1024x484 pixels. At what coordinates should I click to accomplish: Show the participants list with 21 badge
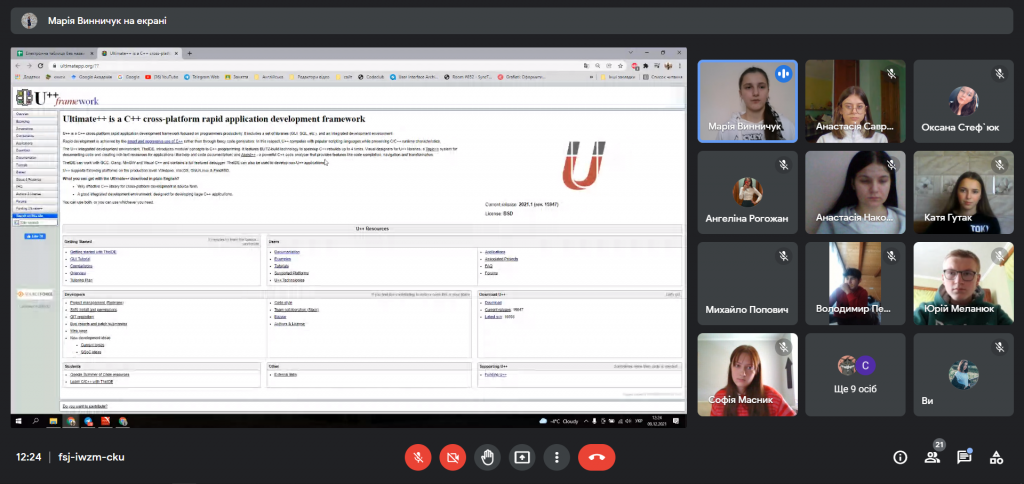click(x=932, y=457)
